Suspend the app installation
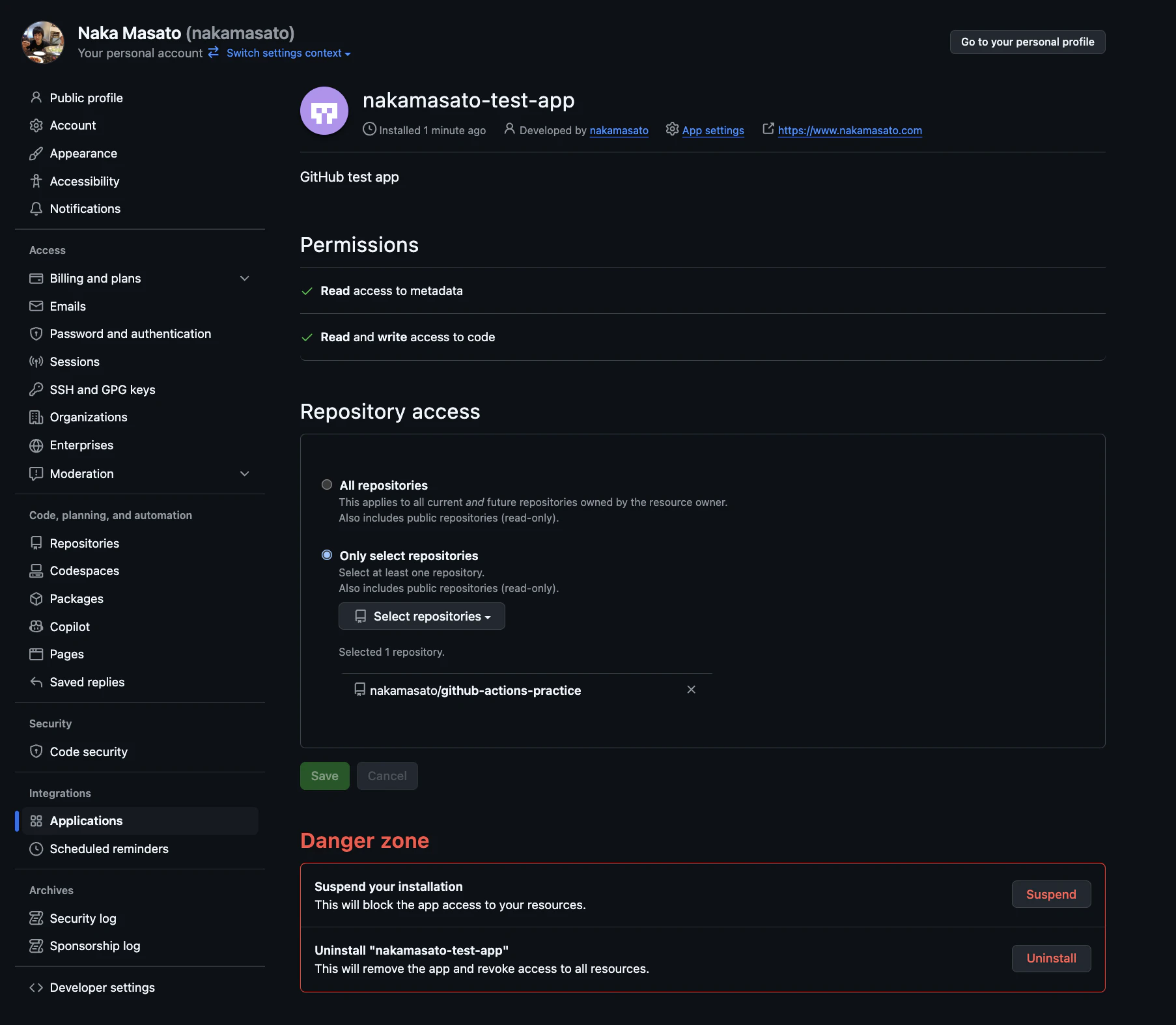 (x=1052, y=895)
